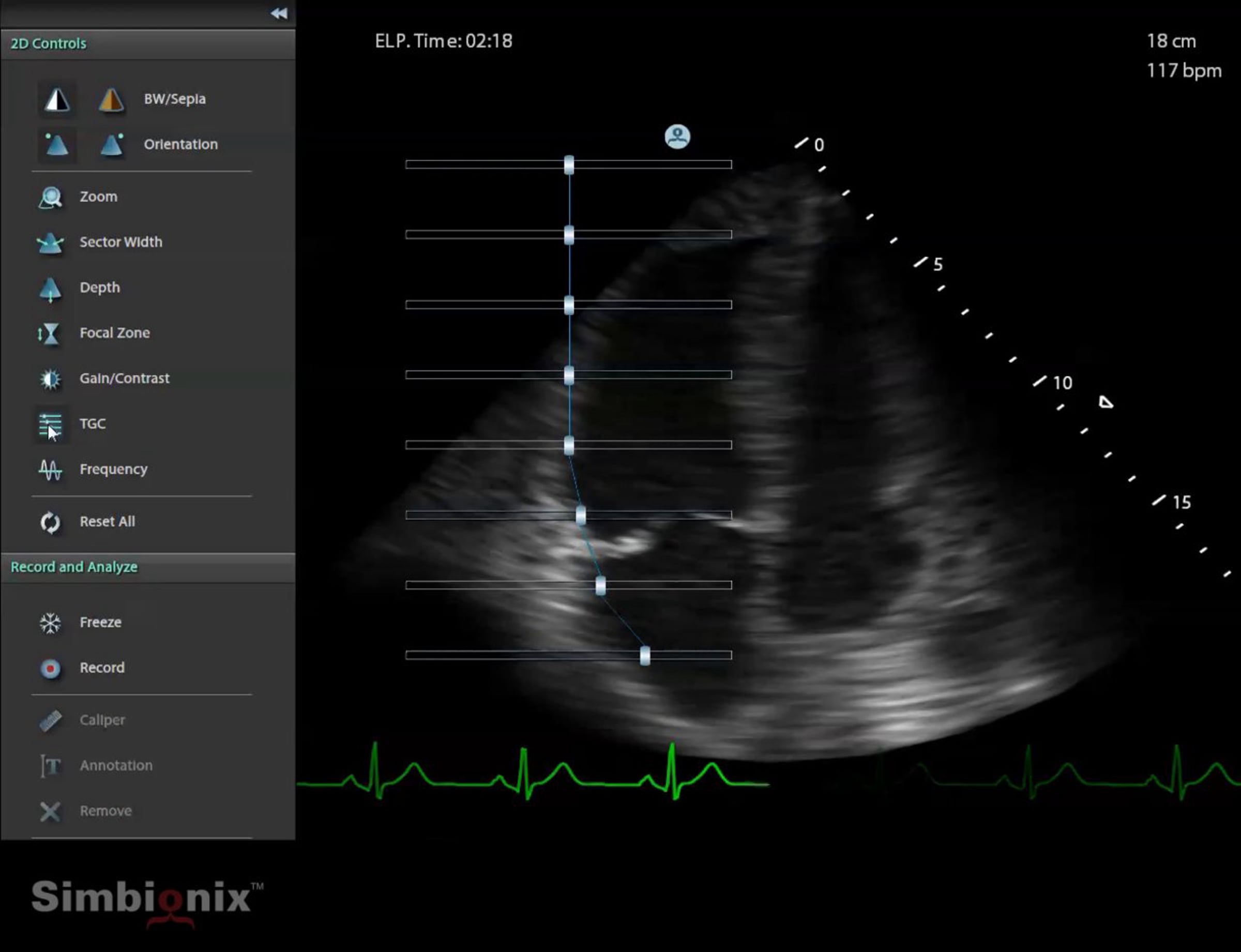Freeze the ultrasound image
Image resolution: width=1241 pixels, height=952 pixels.
click(x=51, y=623)
